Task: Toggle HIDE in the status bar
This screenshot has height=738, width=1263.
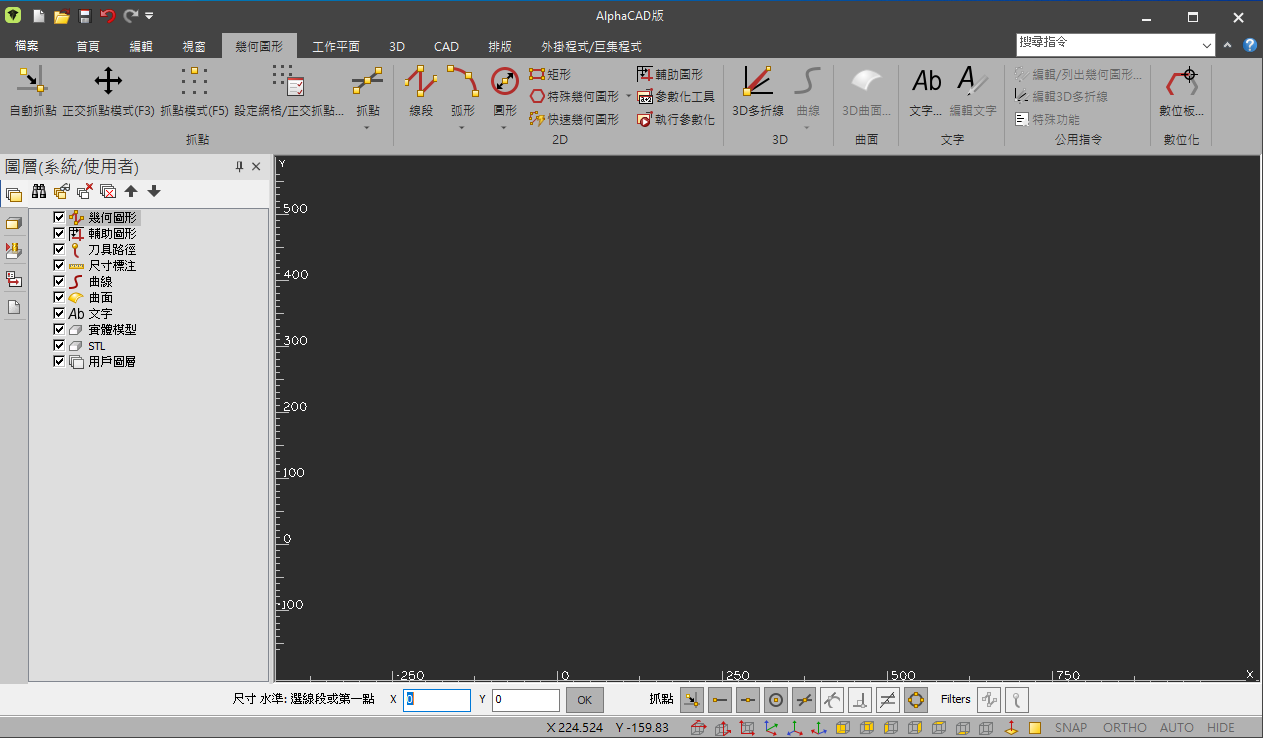Action: coord(1221,728)
